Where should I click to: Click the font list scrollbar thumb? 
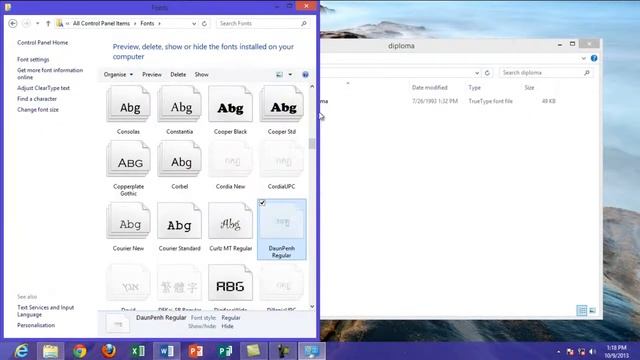coord(312,144)
